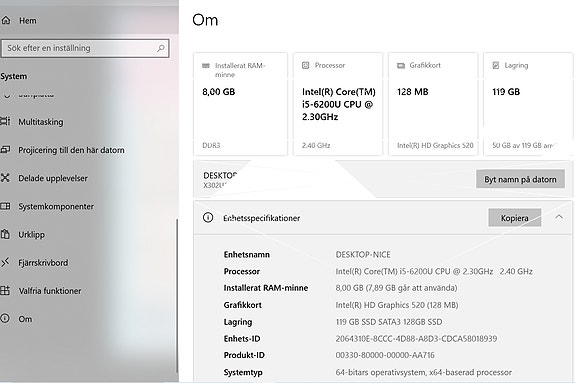Click the sidebar vertical scrollbar
Viewport: 575px width, 383px height.
(x=177, y=296)
